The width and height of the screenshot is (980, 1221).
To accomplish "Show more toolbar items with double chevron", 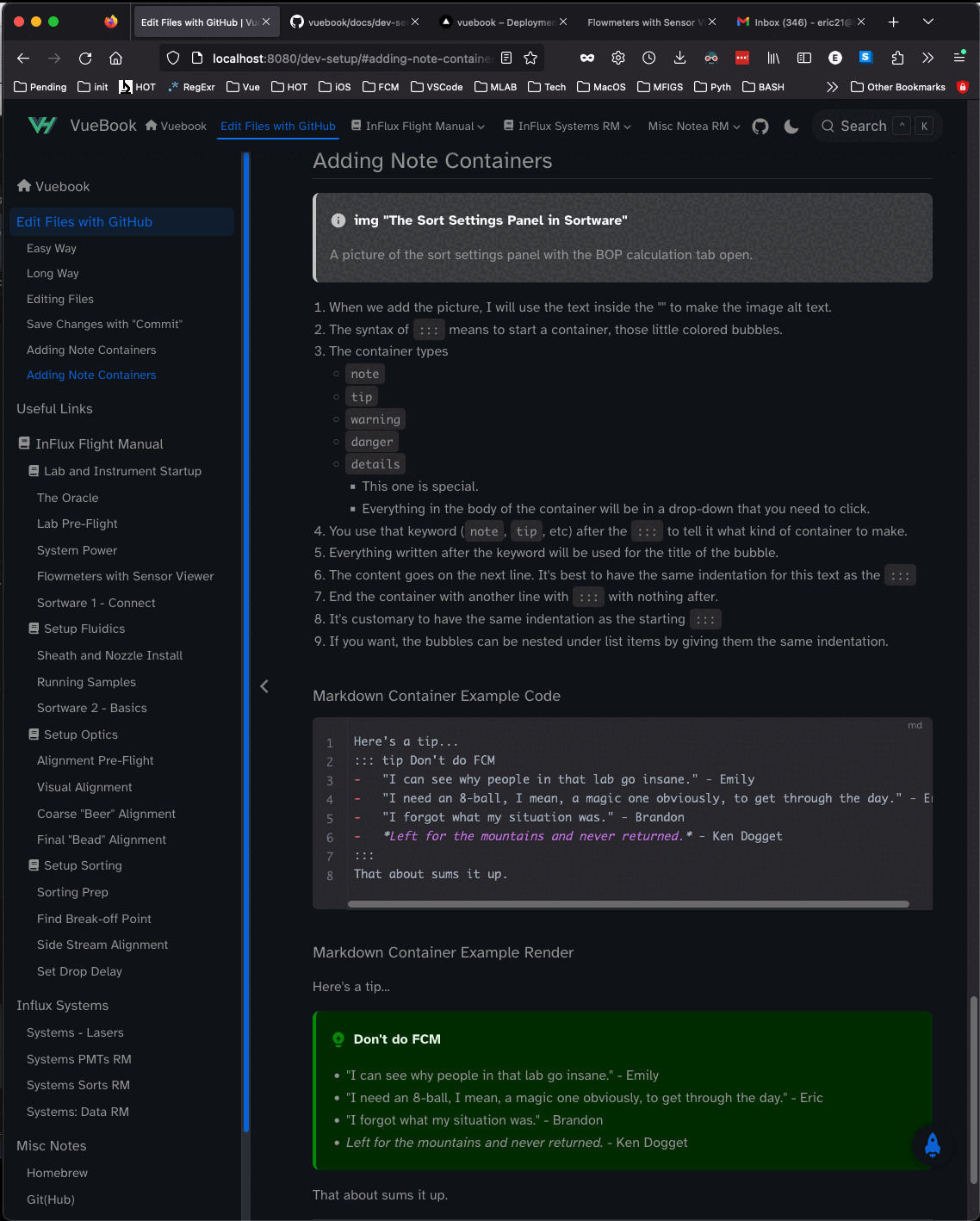I will pos(927,58).
